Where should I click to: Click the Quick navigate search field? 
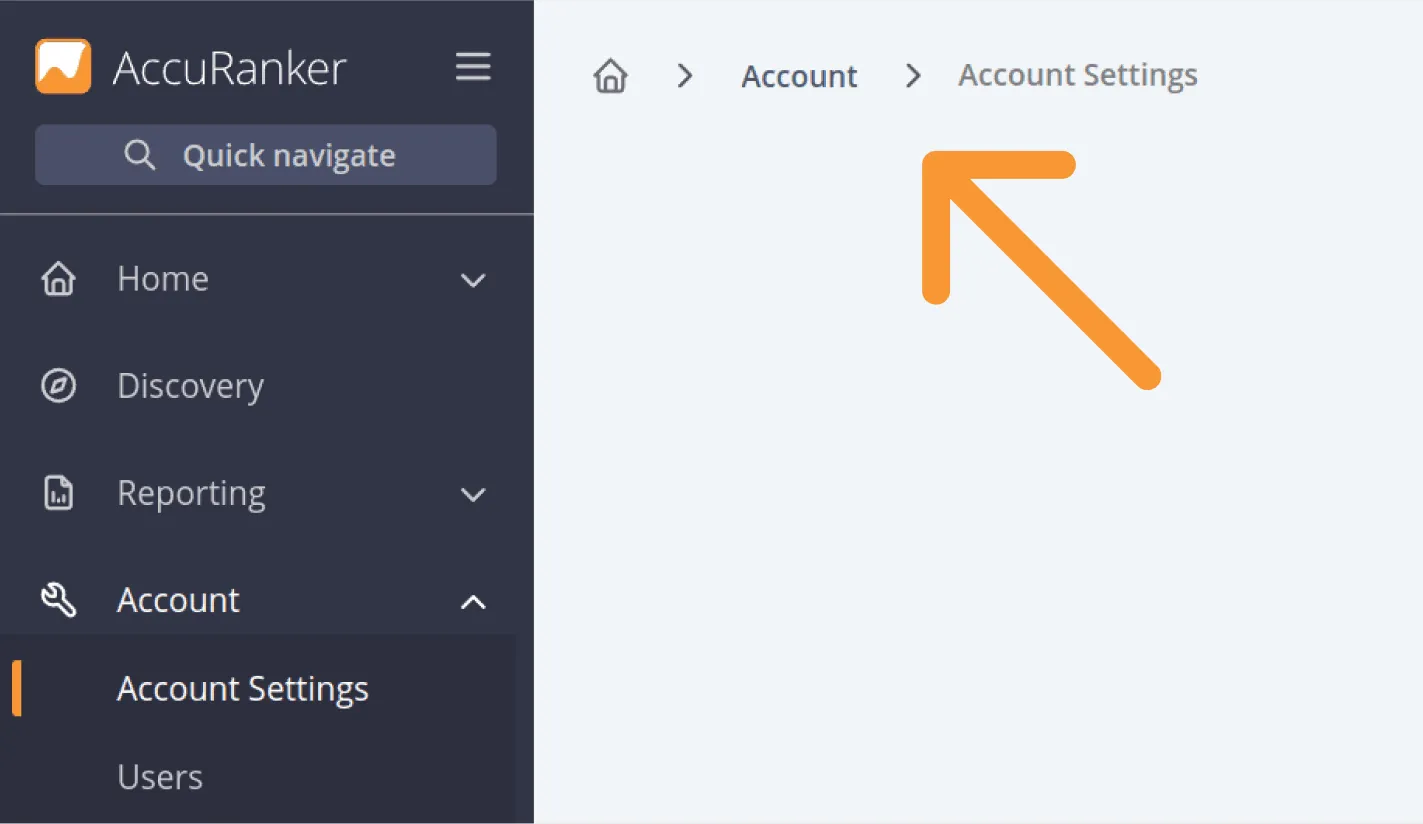pyautogui.click(x=266, y=154)
